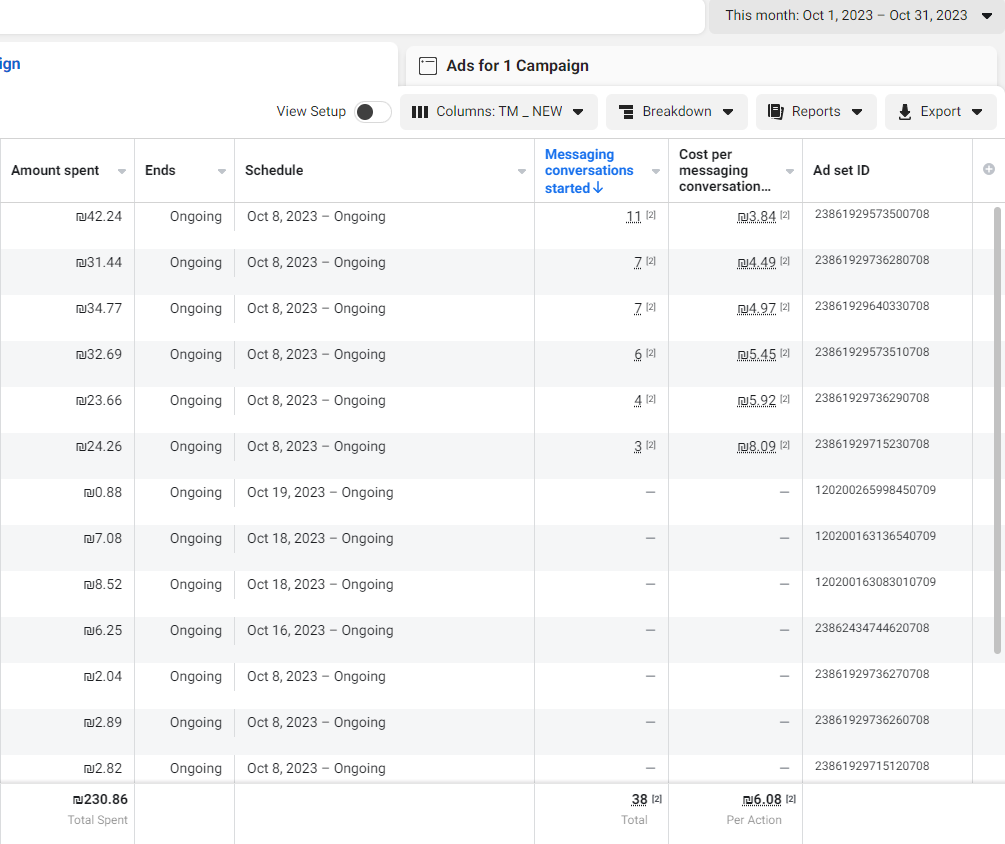Click the ₪5.45 cost per conversation value
1005x844 pixels.
pyautogui.click(x=757, y=355)
